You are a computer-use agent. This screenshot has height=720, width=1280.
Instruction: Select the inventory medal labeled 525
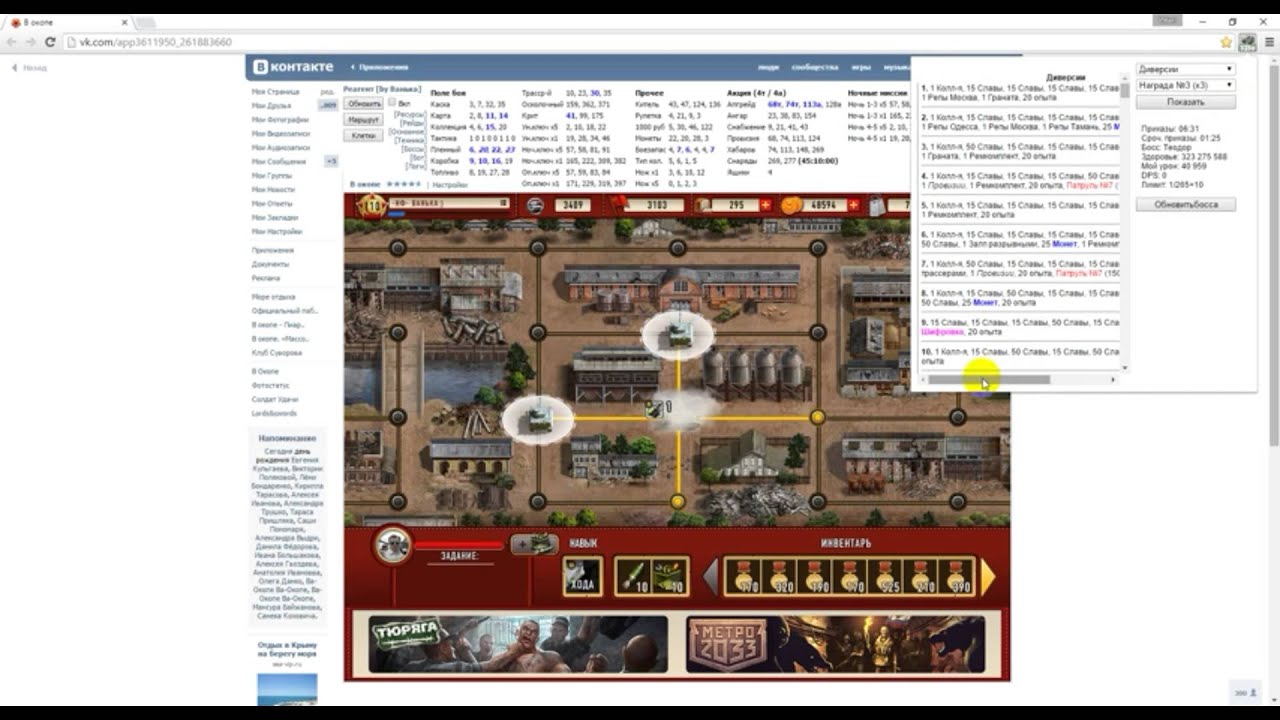[885, 577]
